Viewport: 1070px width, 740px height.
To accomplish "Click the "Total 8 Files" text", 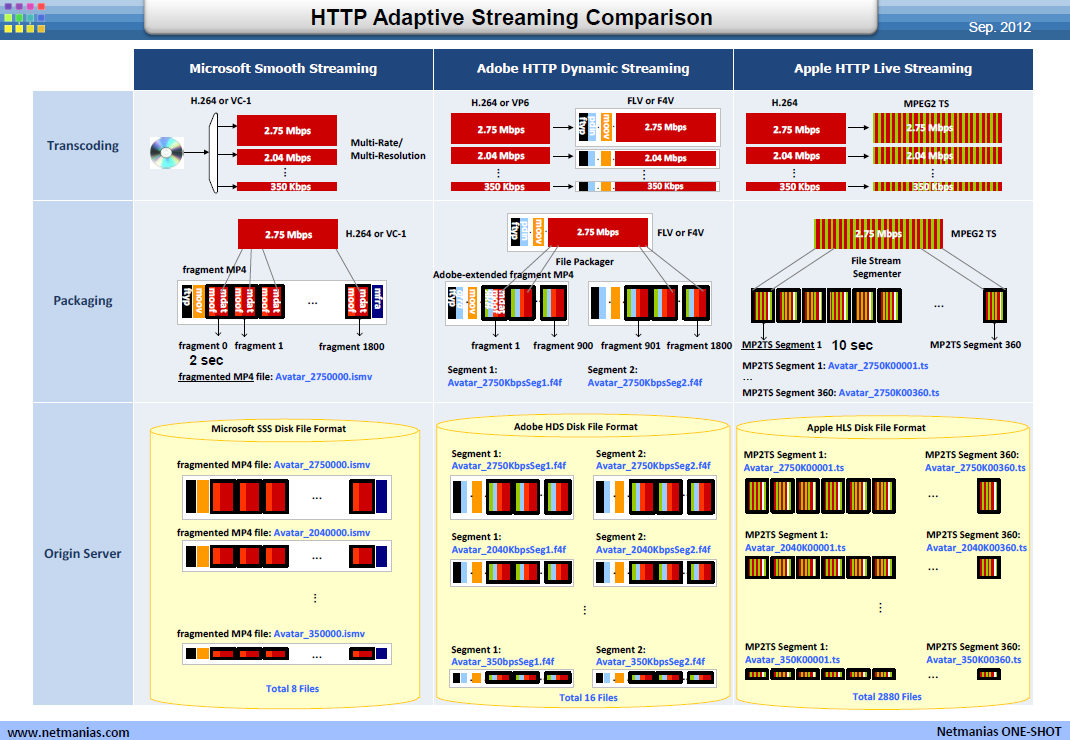I will [x=292, y=689].
